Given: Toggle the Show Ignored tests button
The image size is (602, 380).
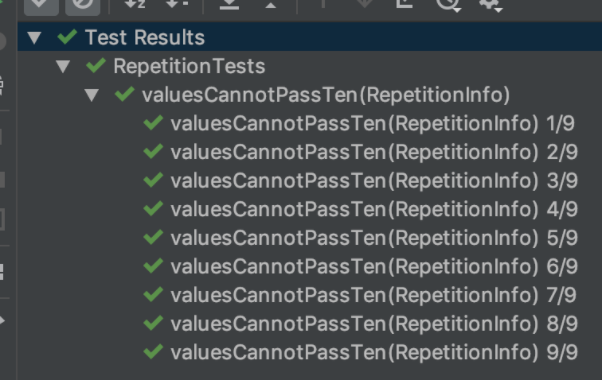Looking at the screenshot, I should coord(83,5).
